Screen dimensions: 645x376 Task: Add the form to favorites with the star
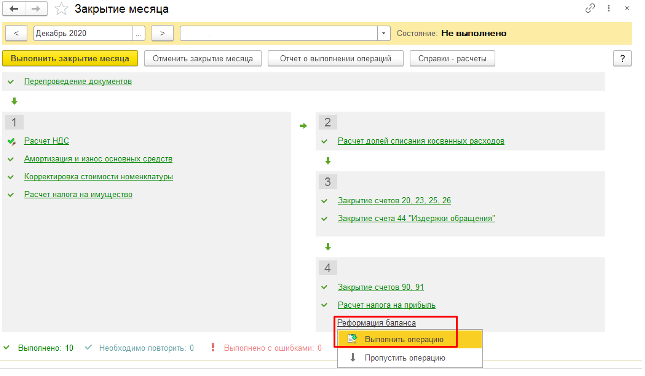[x=61, y=9]
